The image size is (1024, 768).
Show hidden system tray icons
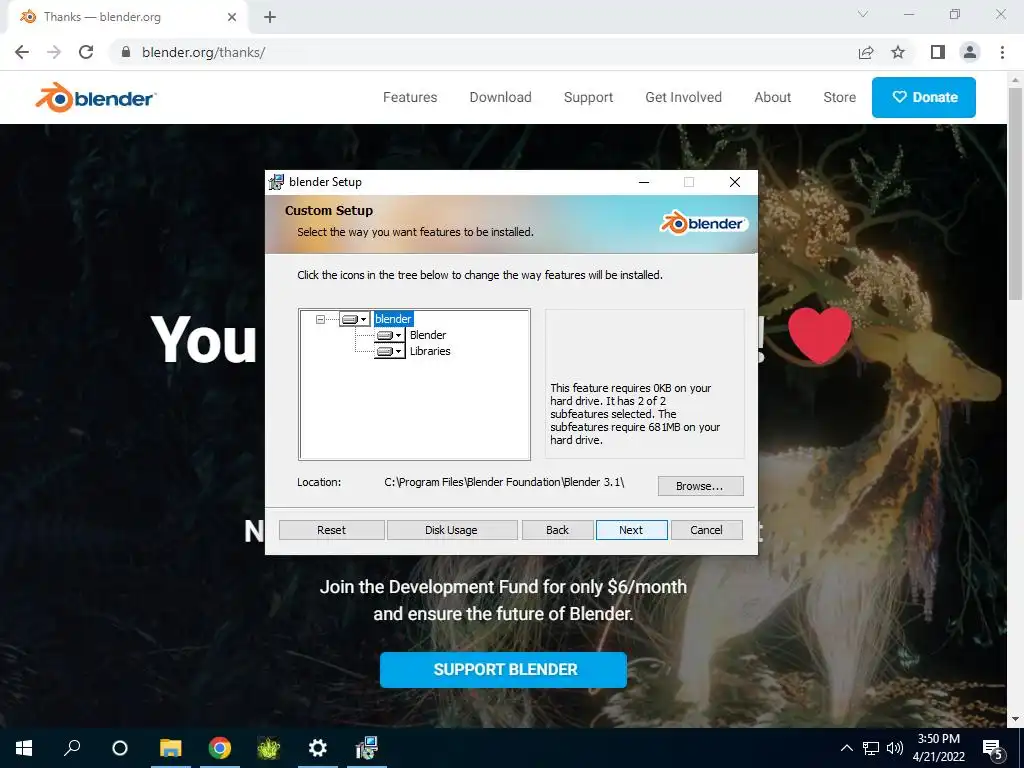click(846, 748)
